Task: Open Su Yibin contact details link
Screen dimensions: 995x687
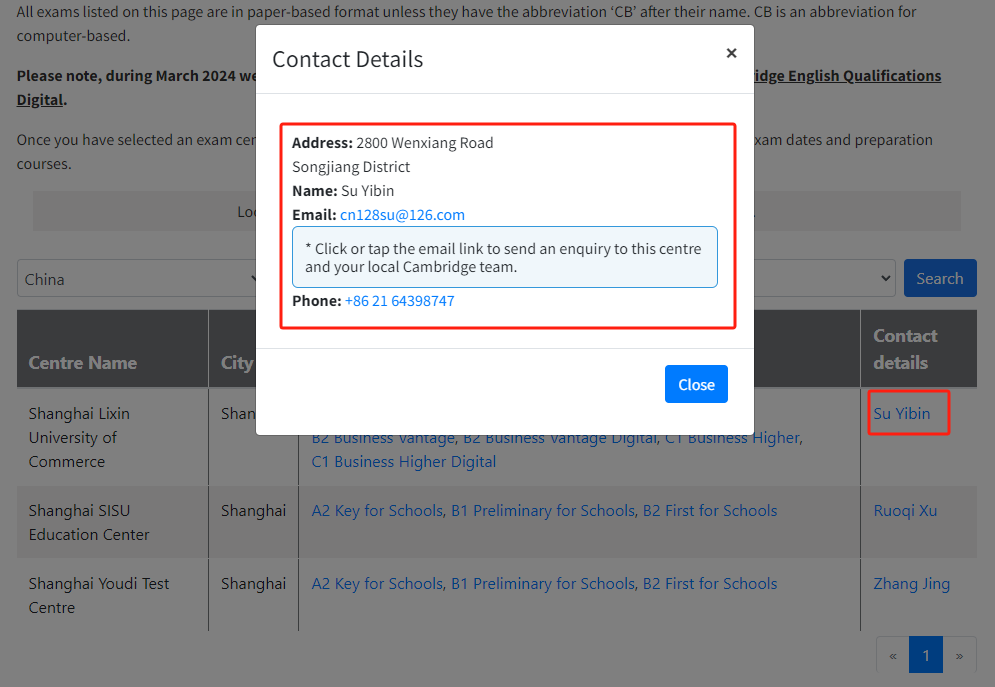Action: [902, 413]
